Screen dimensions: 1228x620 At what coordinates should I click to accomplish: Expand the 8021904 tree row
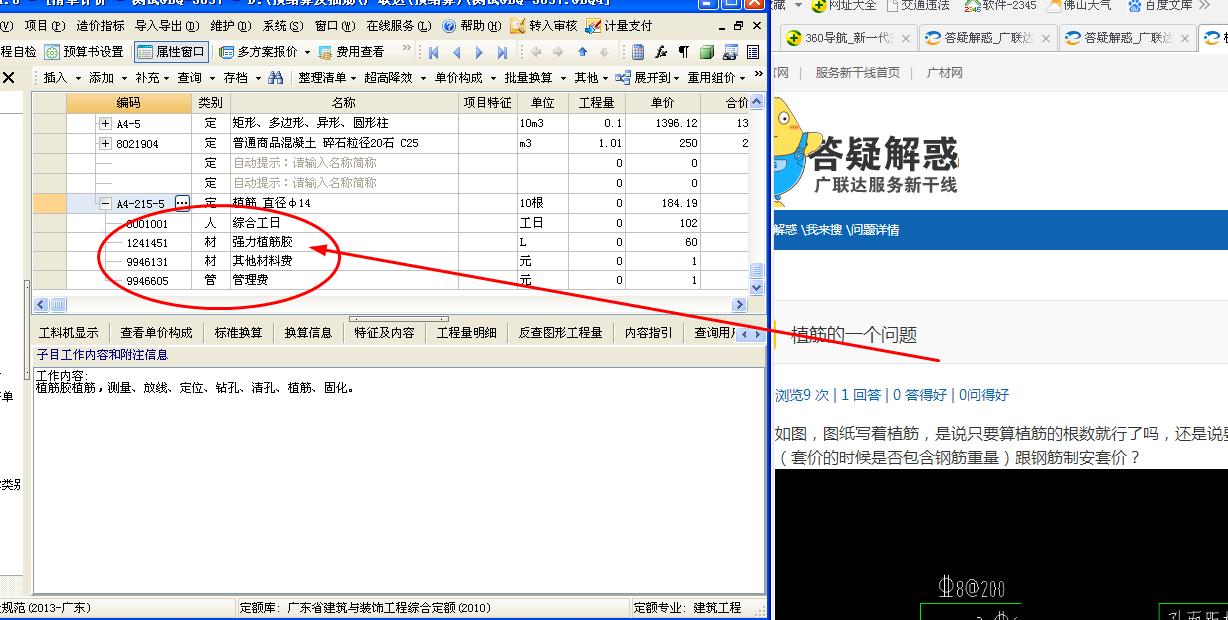105,143
